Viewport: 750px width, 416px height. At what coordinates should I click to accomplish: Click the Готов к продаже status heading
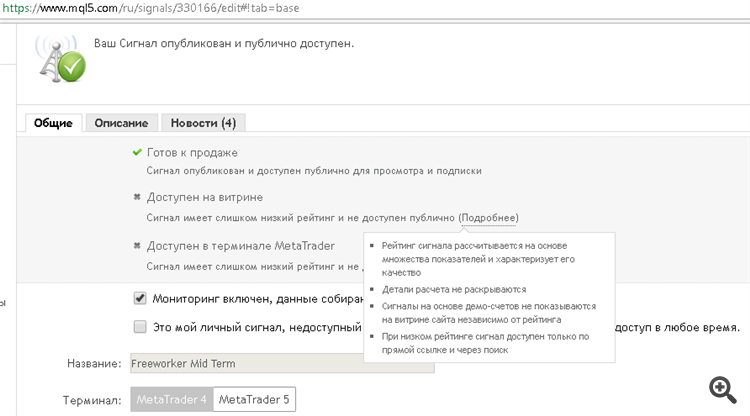pyautogui.click(x=192, y=153)
